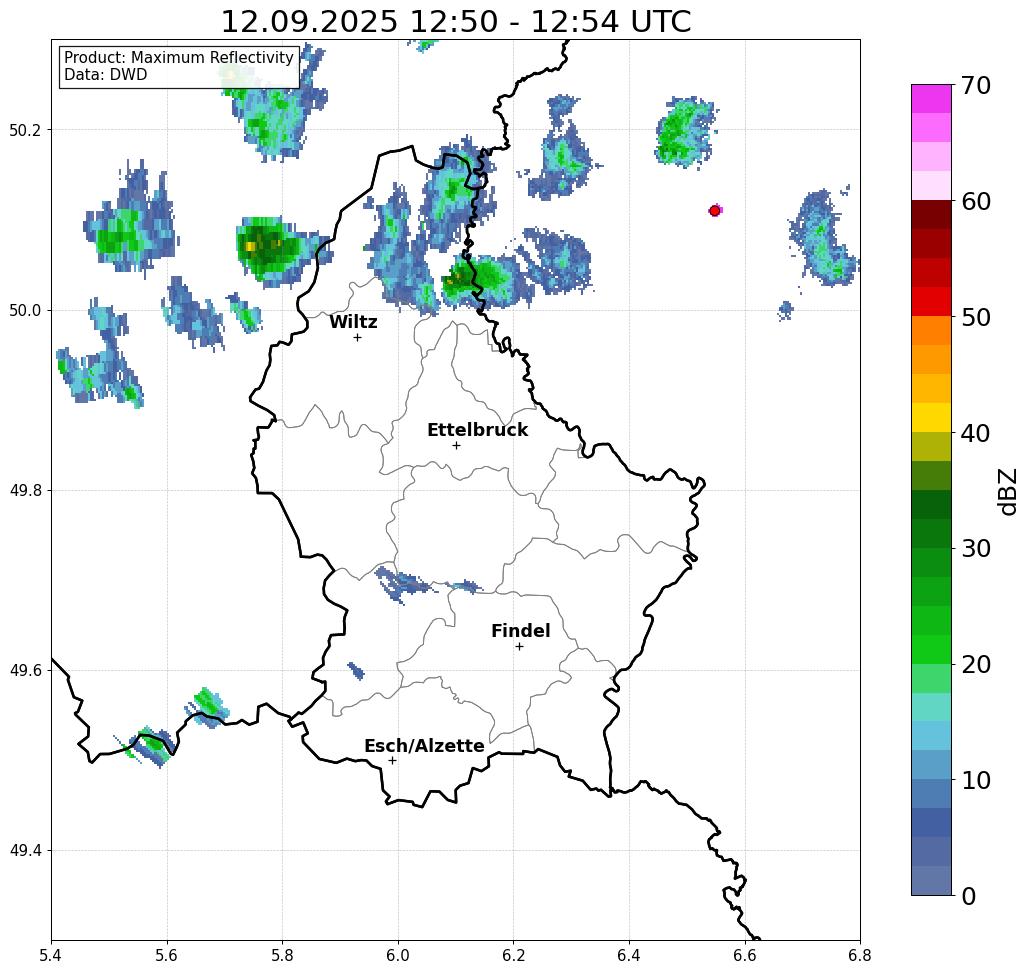Click the 10 label on the dBZ colorbar
The image size is (1029, 973).
[975, 780]
